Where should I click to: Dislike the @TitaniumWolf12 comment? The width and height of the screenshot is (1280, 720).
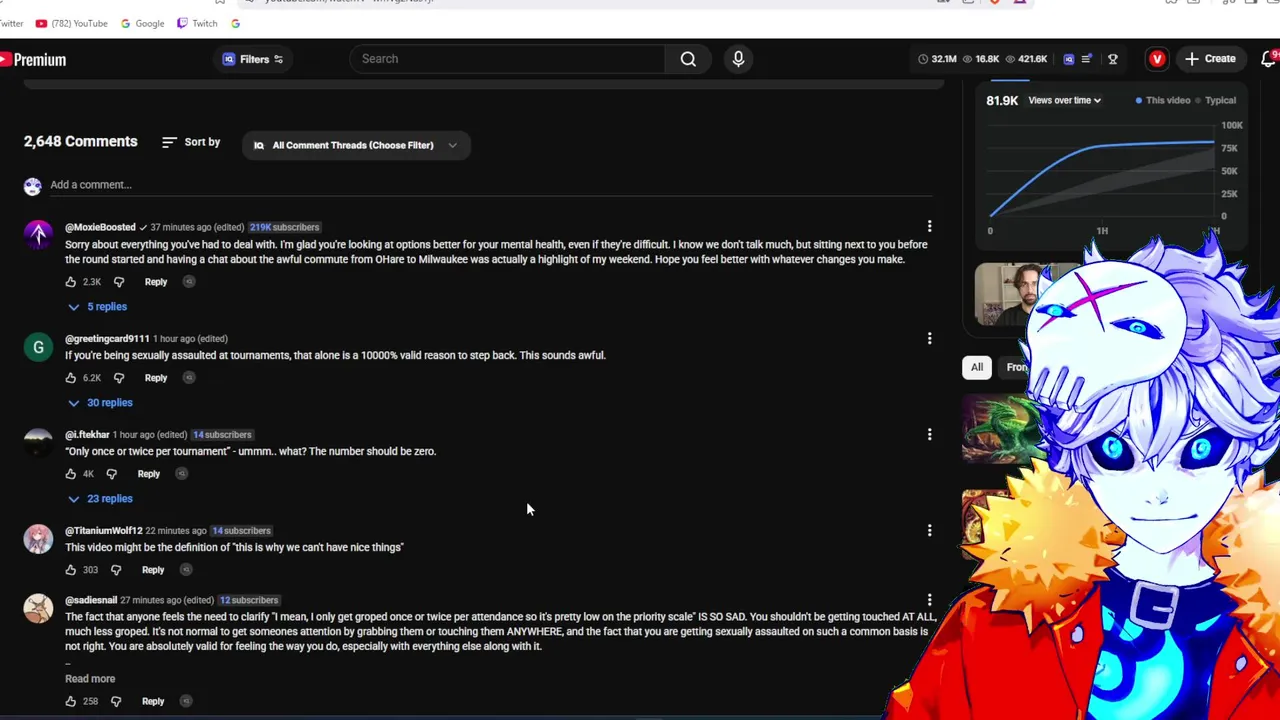[x=116, y=570]
